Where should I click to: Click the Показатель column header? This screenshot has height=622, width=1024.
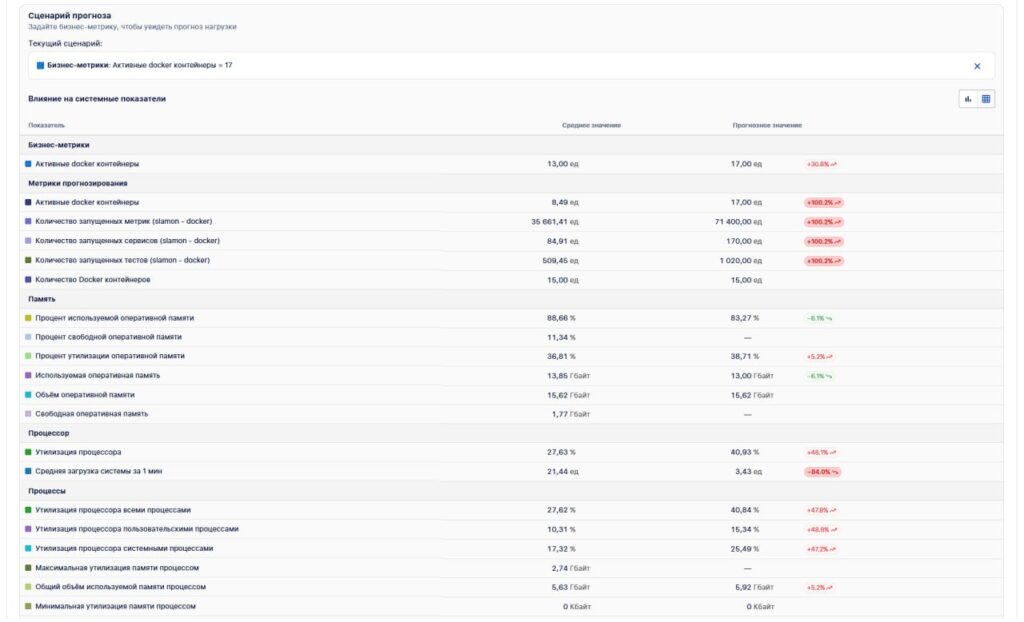(x=46, y=125)
